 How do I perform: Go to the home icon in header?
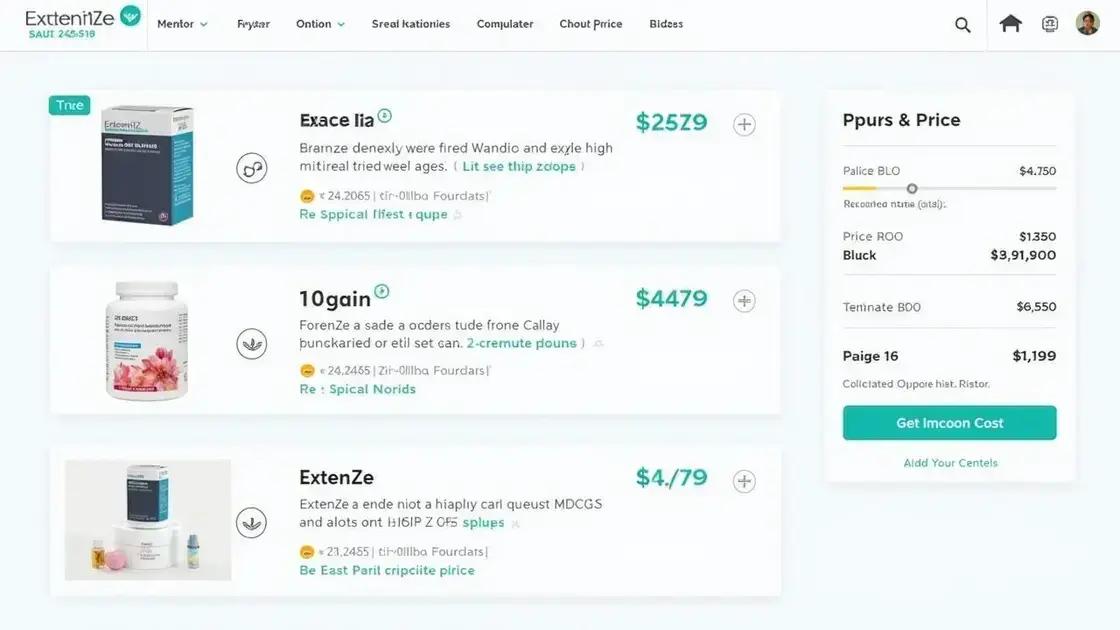tap(1011, 24)
